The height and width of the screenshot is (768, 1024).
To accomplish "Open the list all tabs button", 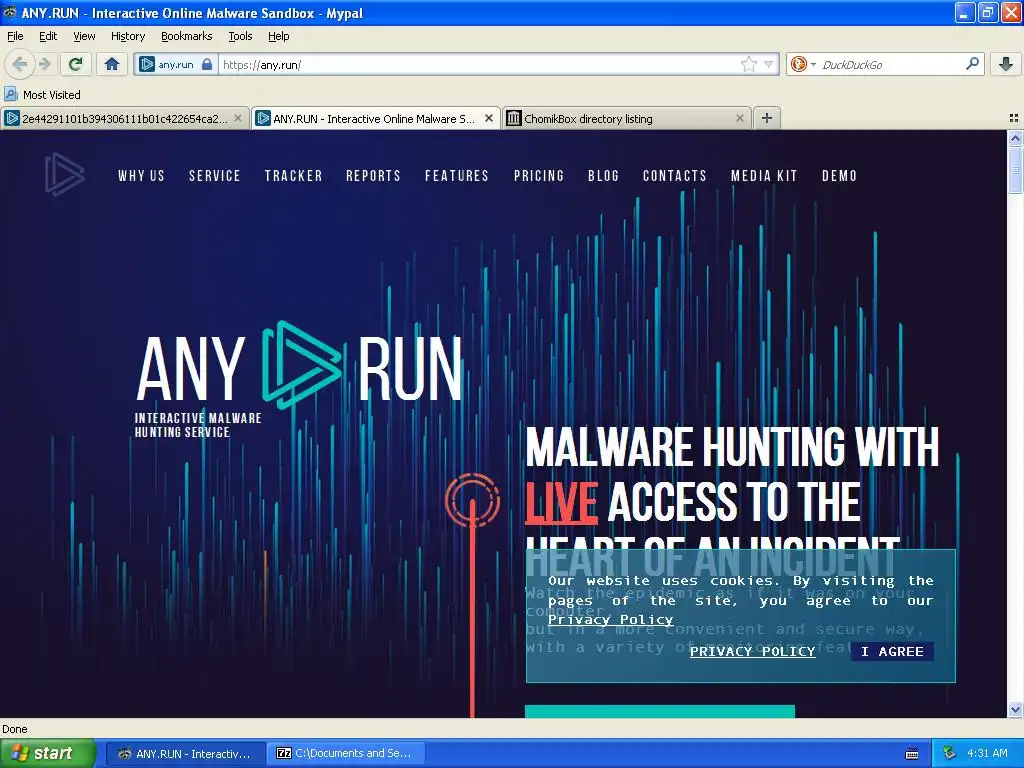I will 1014,118.
